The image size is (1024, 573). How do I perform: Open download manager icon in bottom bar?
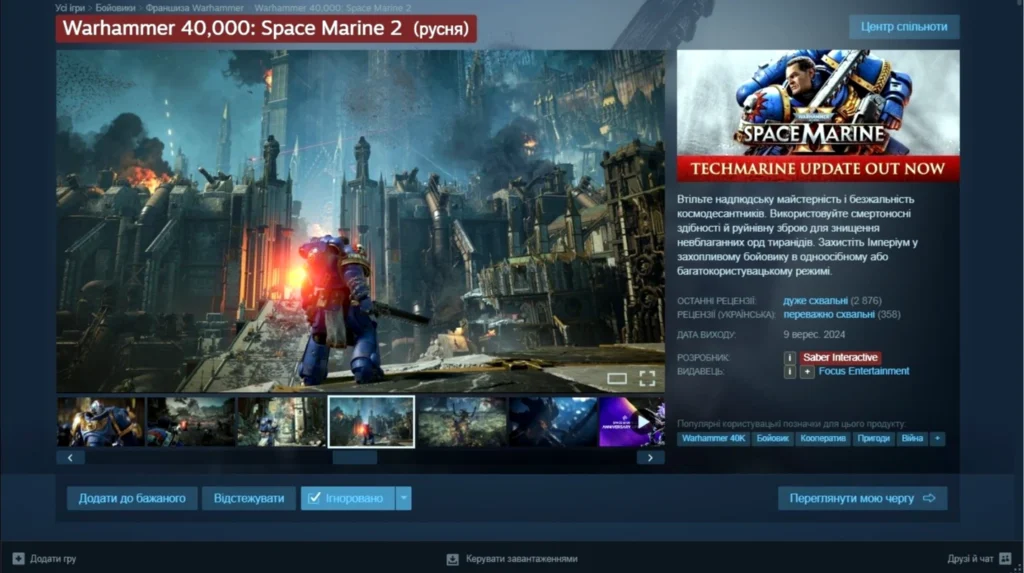click(452, 558)
